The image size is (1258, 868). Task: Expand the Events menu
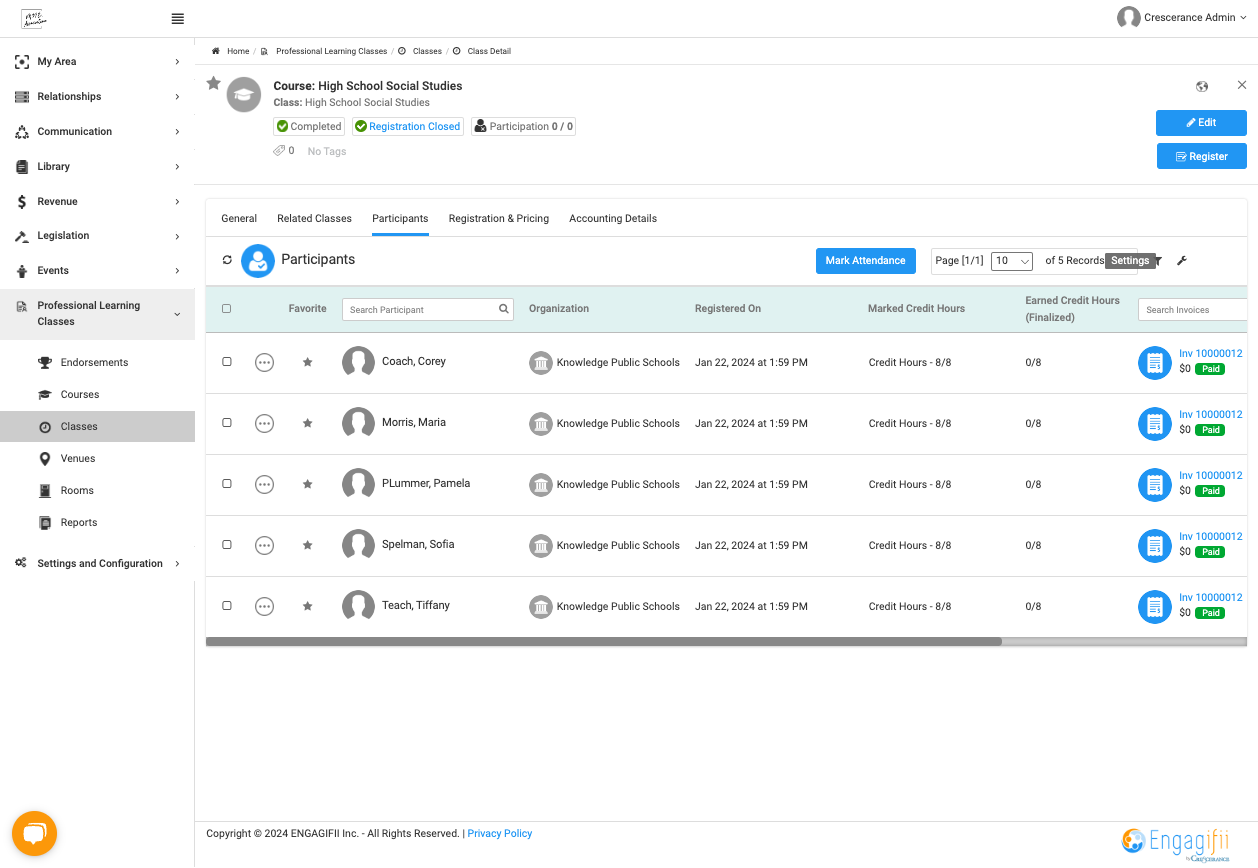97,271
